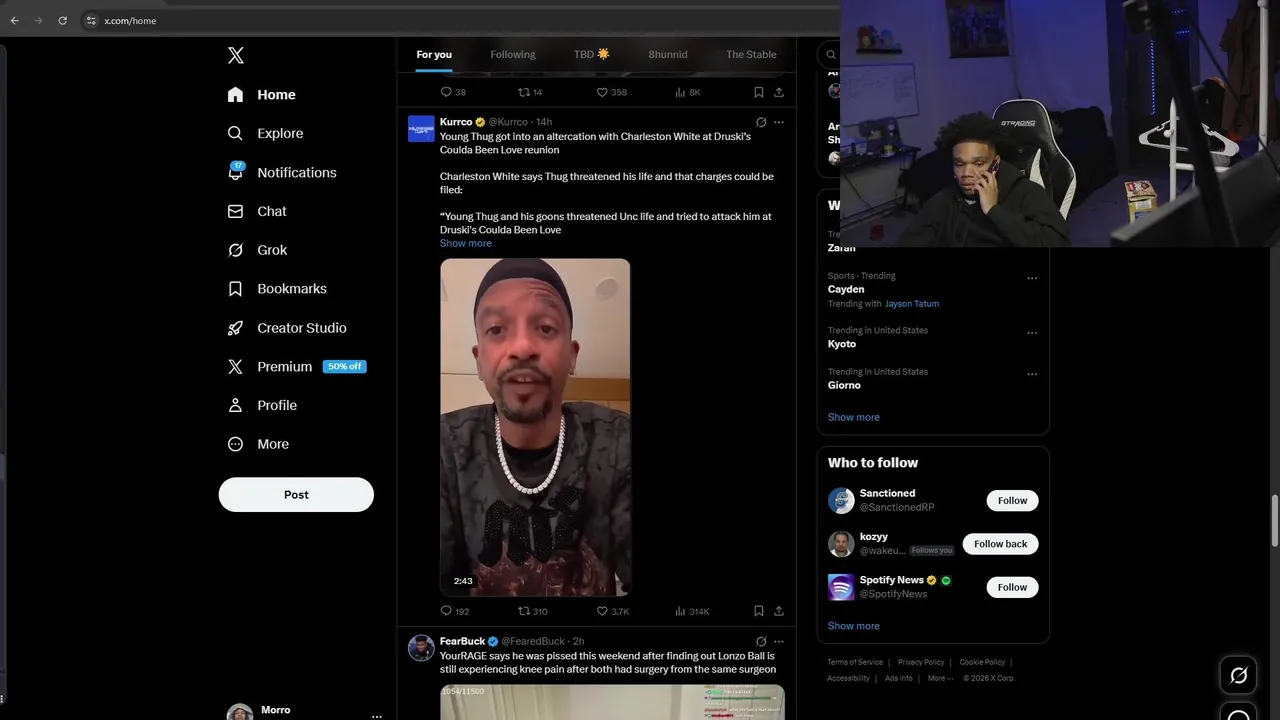Screen dimensions: 1280x720
Task: Repost the Kurrco post
Action: pyautogui.click(x=524, y=611)
